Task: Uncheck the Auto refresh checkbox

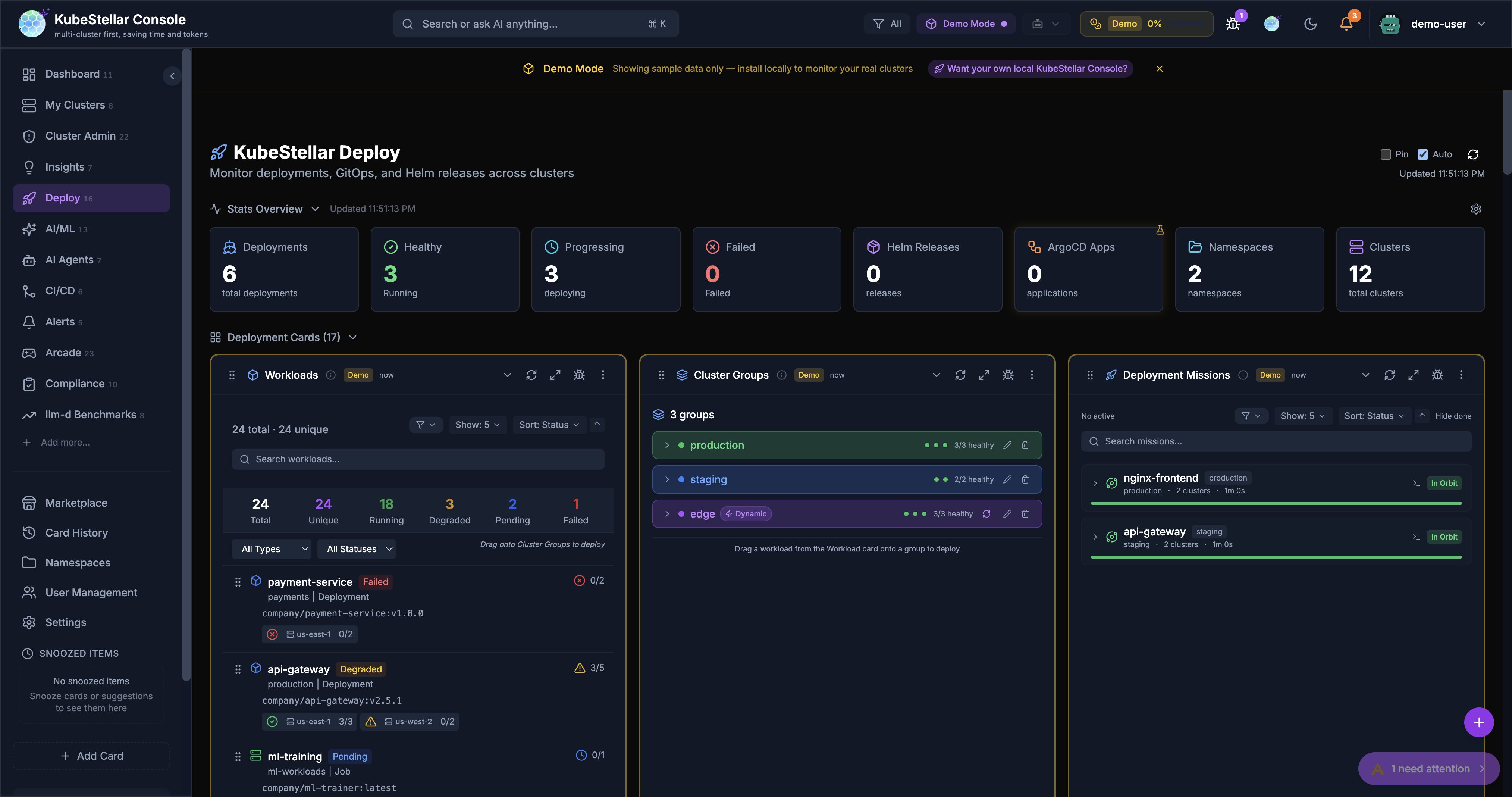Action: [1422, 154]
